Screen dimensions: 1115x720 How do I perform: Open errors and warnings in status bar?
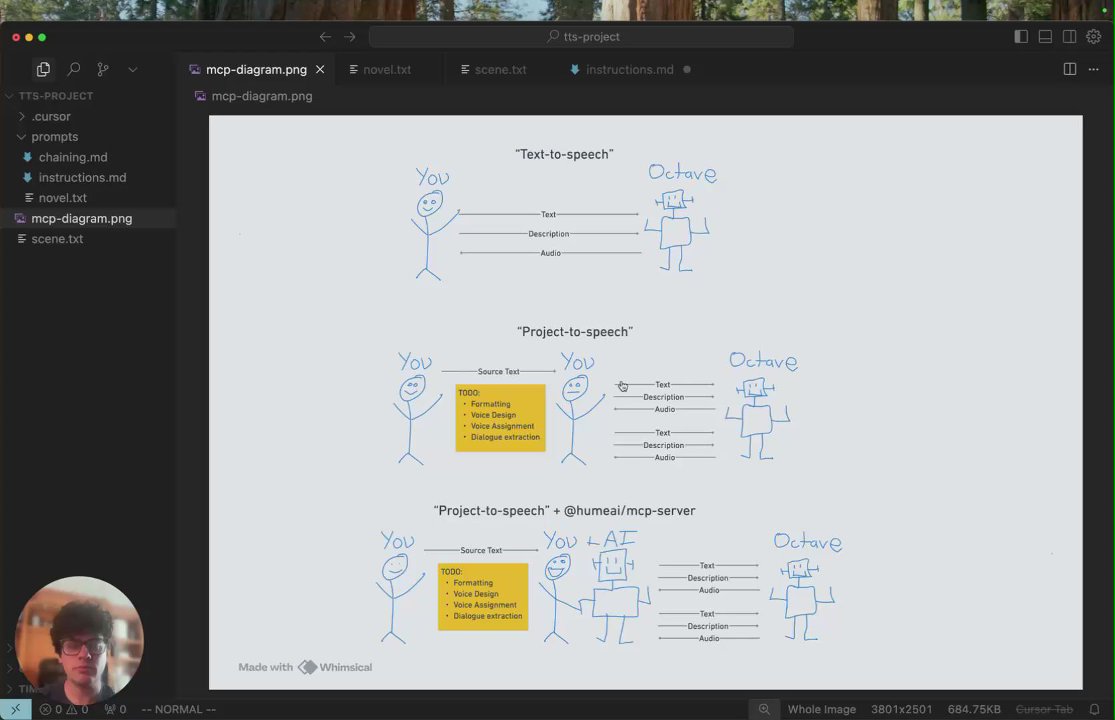64,709
